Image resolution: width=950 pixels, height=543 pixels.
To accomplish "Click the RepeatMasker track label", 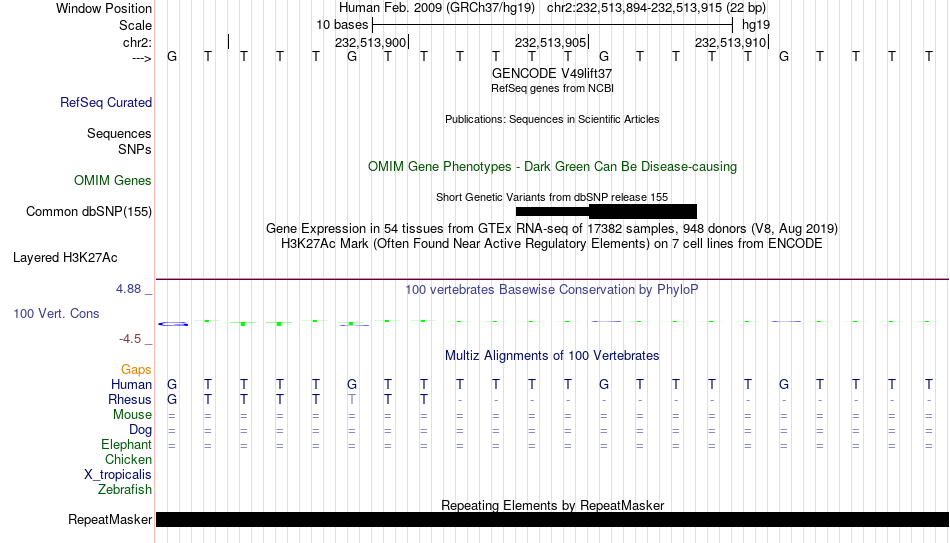I will [110, 519].
